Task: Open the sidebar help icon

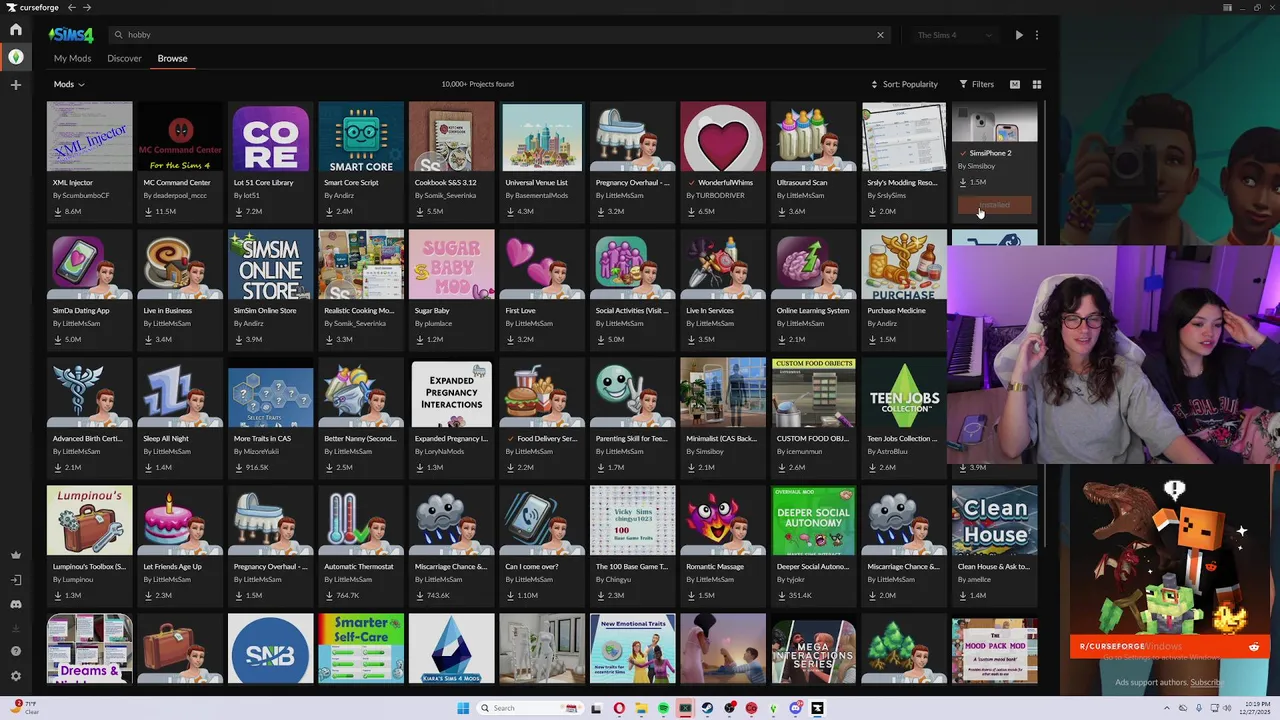Action: point(15,651)
